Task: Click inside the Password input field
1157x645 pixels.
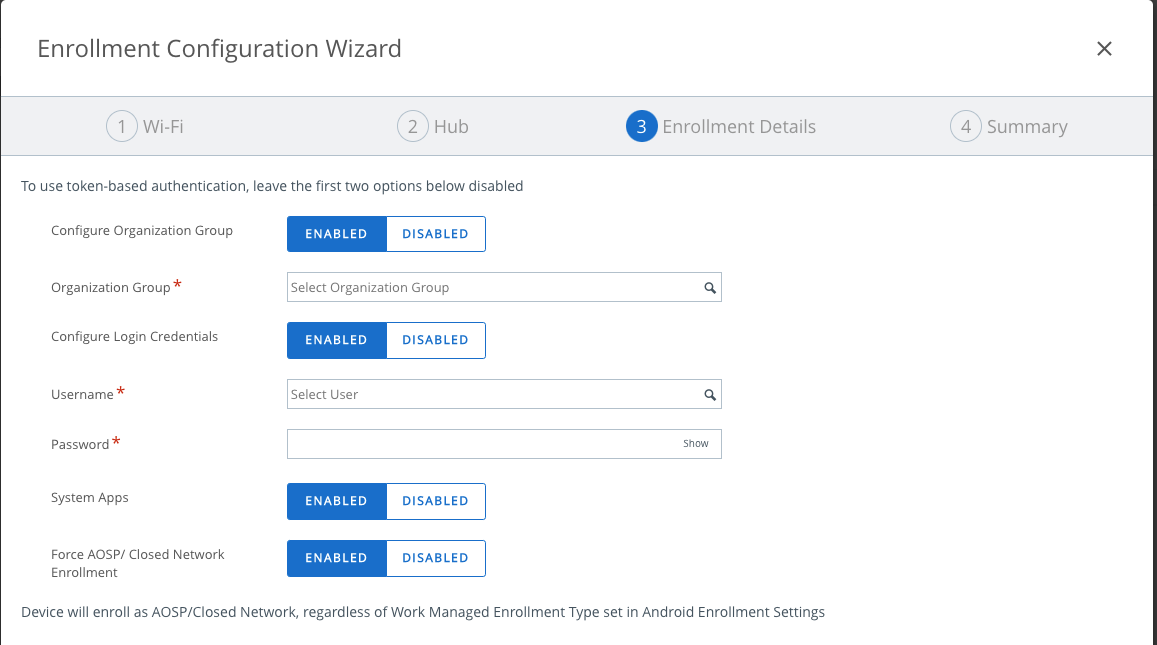Action: click(x=480, y=443)
